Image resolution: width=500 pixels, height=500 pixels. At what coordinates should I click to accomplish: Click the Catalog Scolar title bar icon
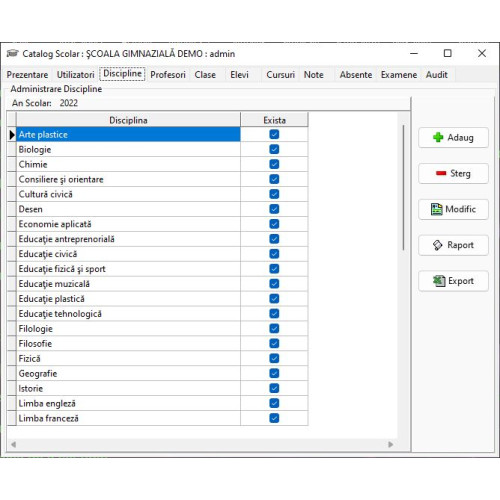[12, 53]
